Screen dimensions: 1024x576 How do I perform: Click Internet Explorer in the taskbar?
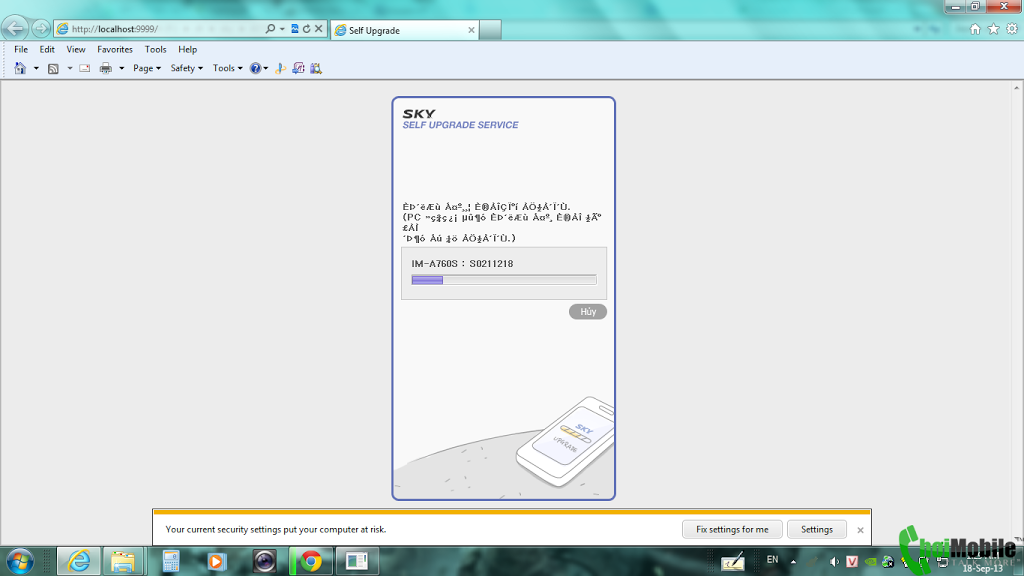[x=79, y=561]
